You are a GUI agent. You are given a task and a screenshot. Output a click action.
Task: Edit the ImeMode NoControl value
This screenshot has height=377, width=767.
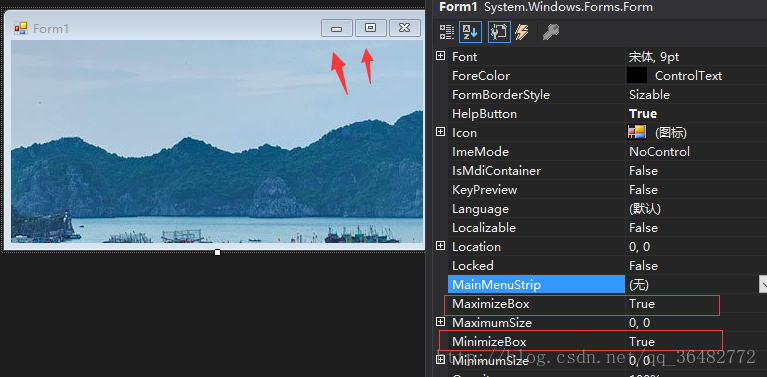659,152
